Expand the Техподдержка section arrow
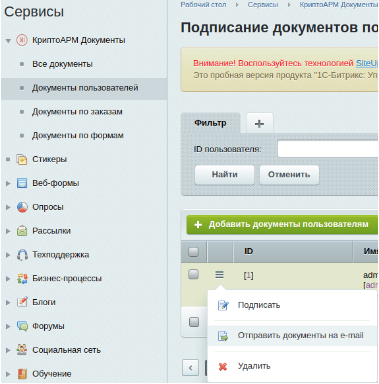The height and width of the screenshot is (384, 379). 8,255
